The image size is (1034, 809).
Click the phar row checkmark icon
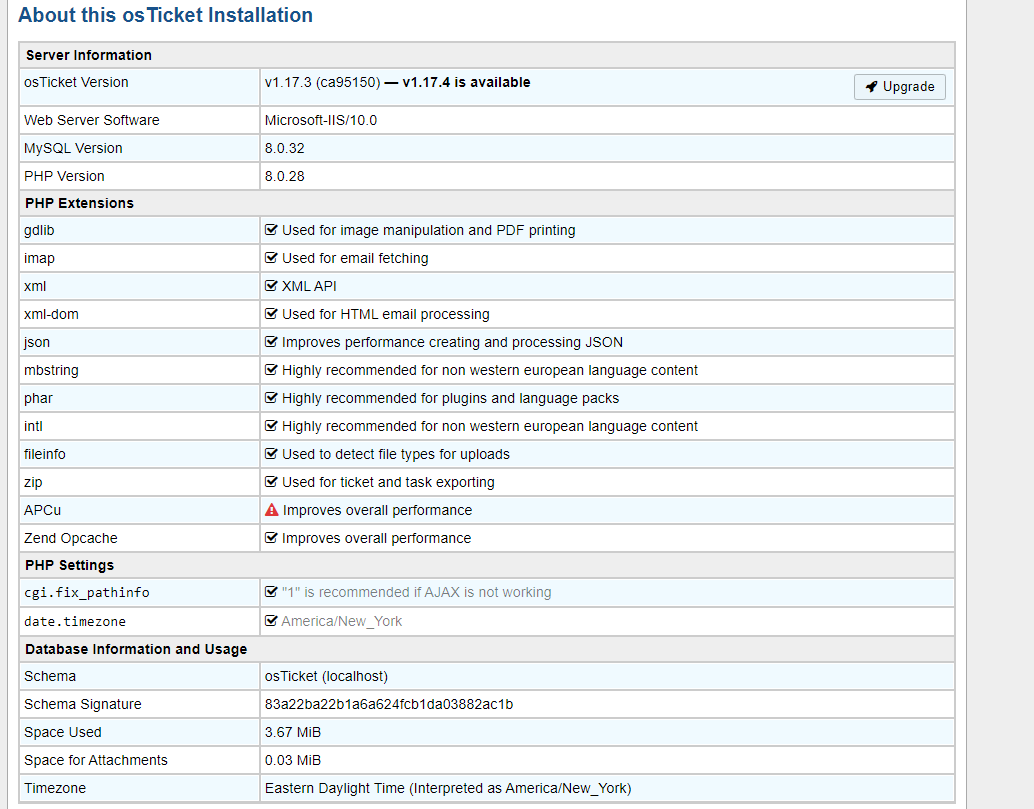click(271, 398)
